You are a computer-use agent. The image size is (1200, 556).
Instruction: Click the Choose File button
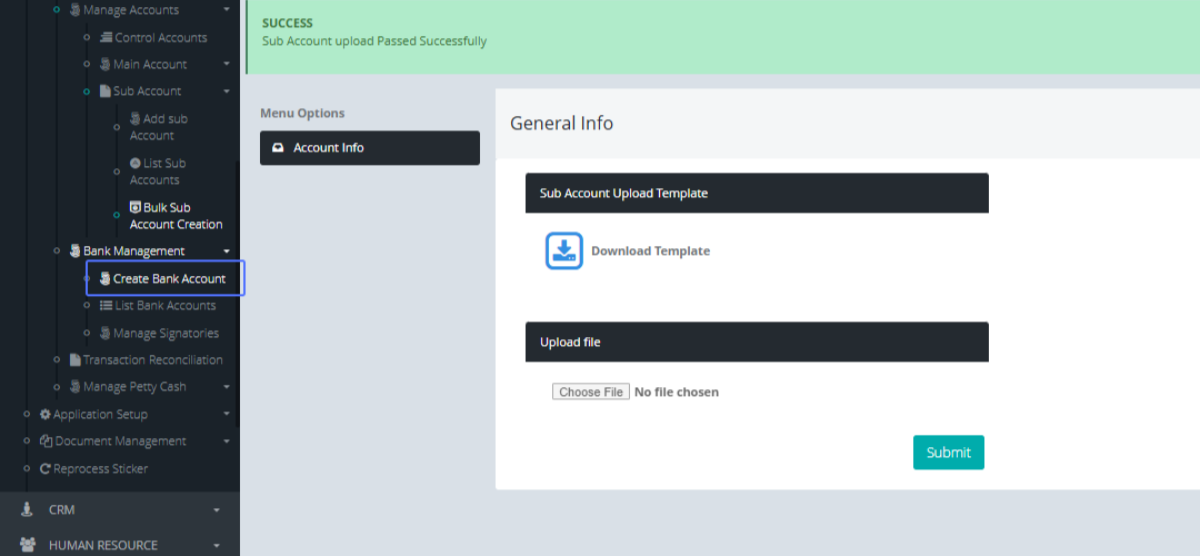pos(591,392)
